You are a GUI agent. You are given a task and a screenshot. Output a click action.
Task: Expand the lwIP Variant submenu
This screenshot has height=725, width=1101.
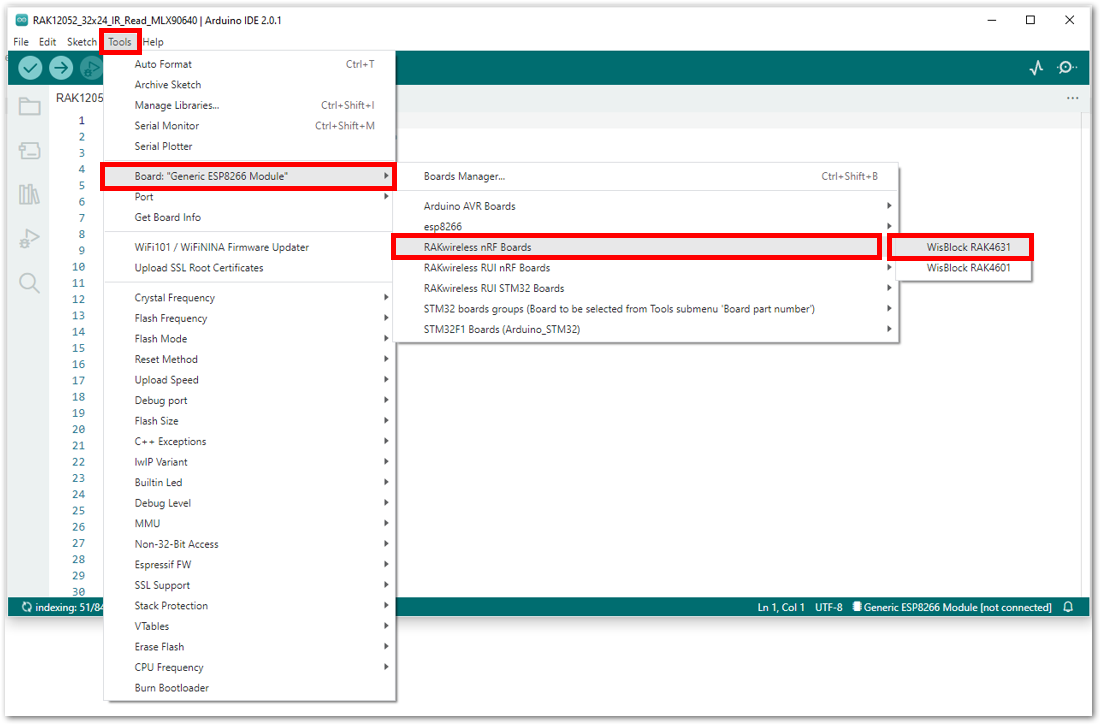pyautogui.click(x=250, y=462)
